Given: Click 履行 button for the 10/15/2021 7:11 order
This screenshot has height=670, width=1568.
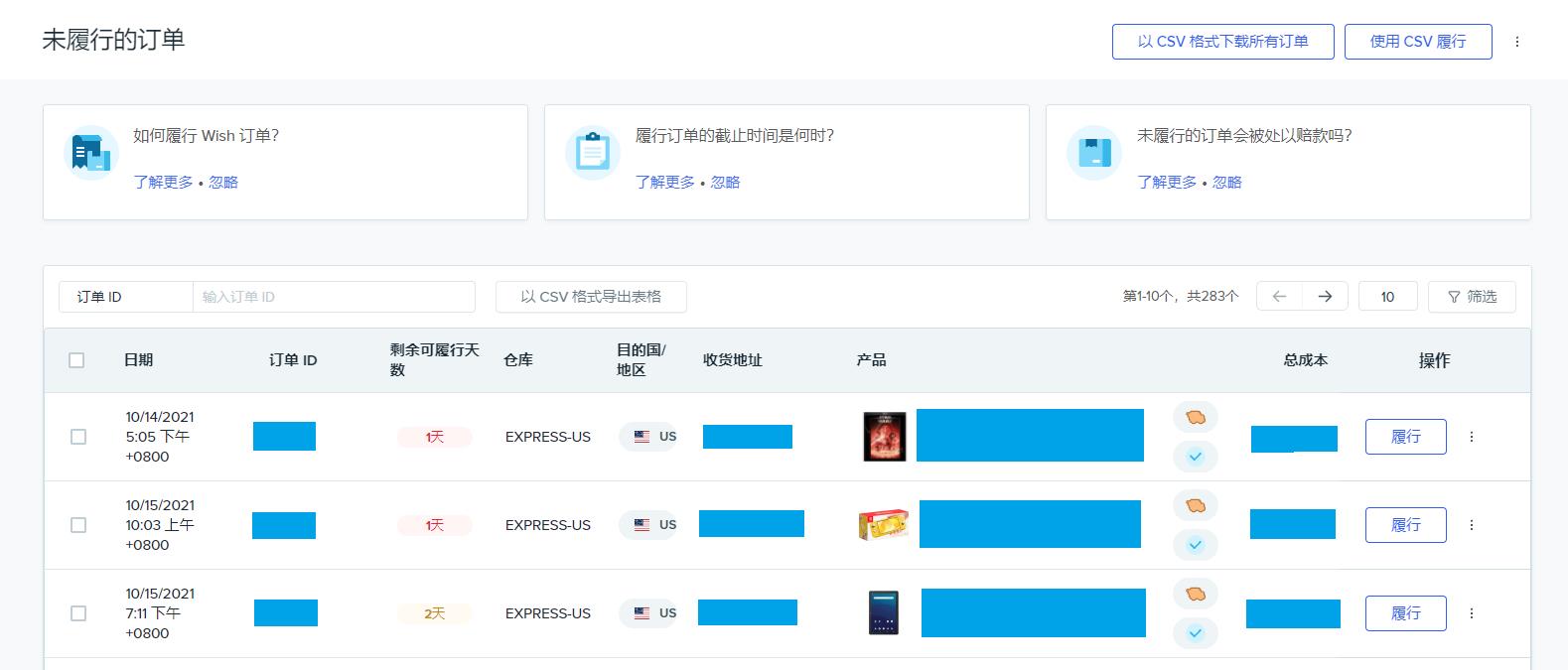Looking at the screenshot, I should 1405,613.
